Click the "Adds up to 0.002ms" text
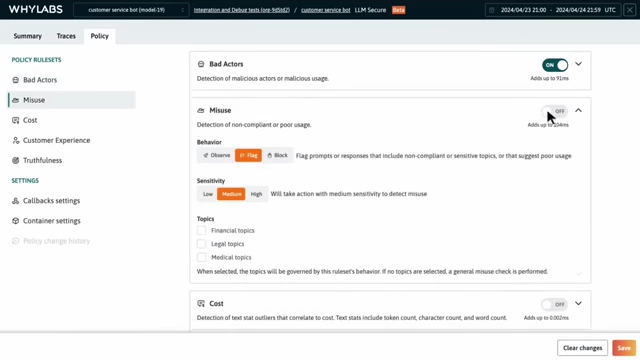 [x=546, y=318]
